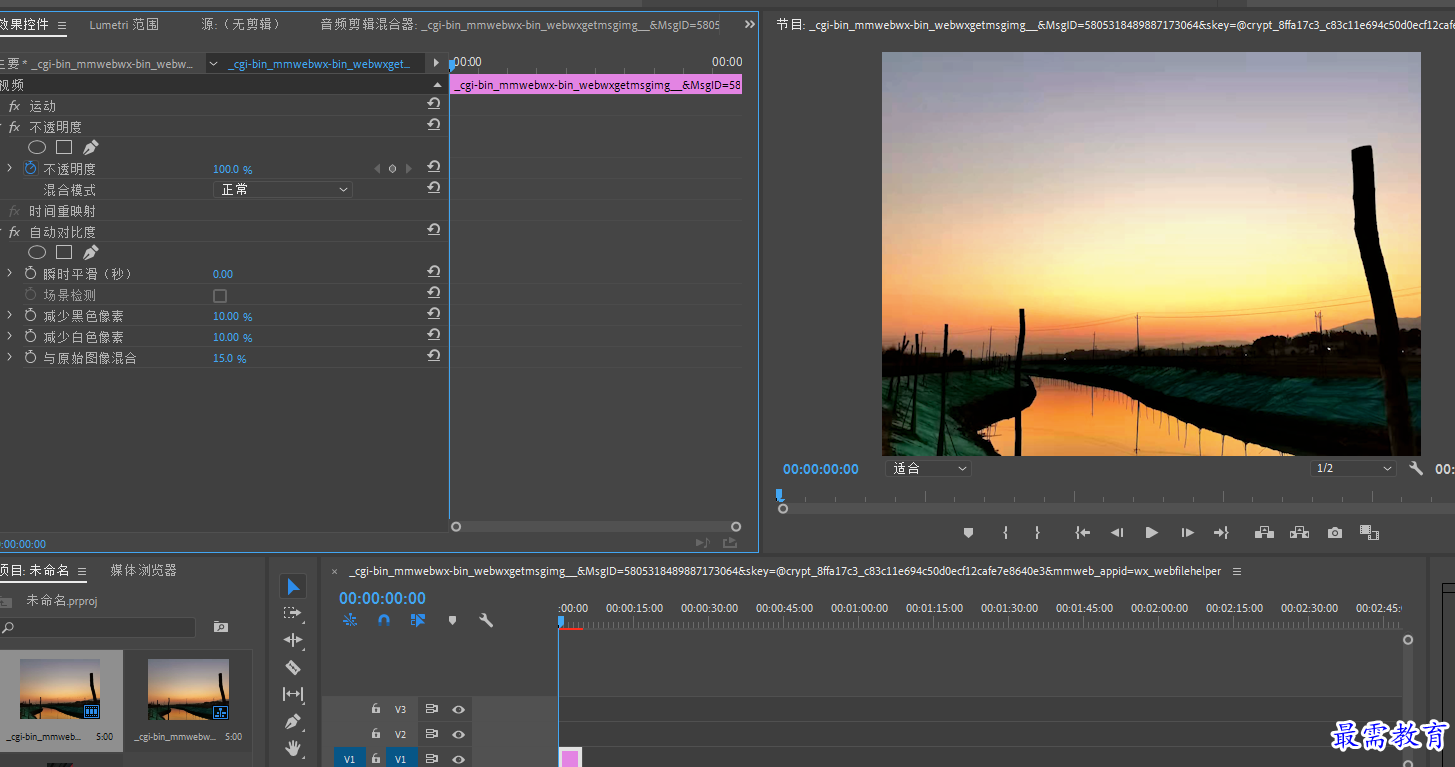The width and height of the screenshot is (1455, 767).
Task: Expand 与原始图像混合 parameter
Action: [x=10, y=357]
